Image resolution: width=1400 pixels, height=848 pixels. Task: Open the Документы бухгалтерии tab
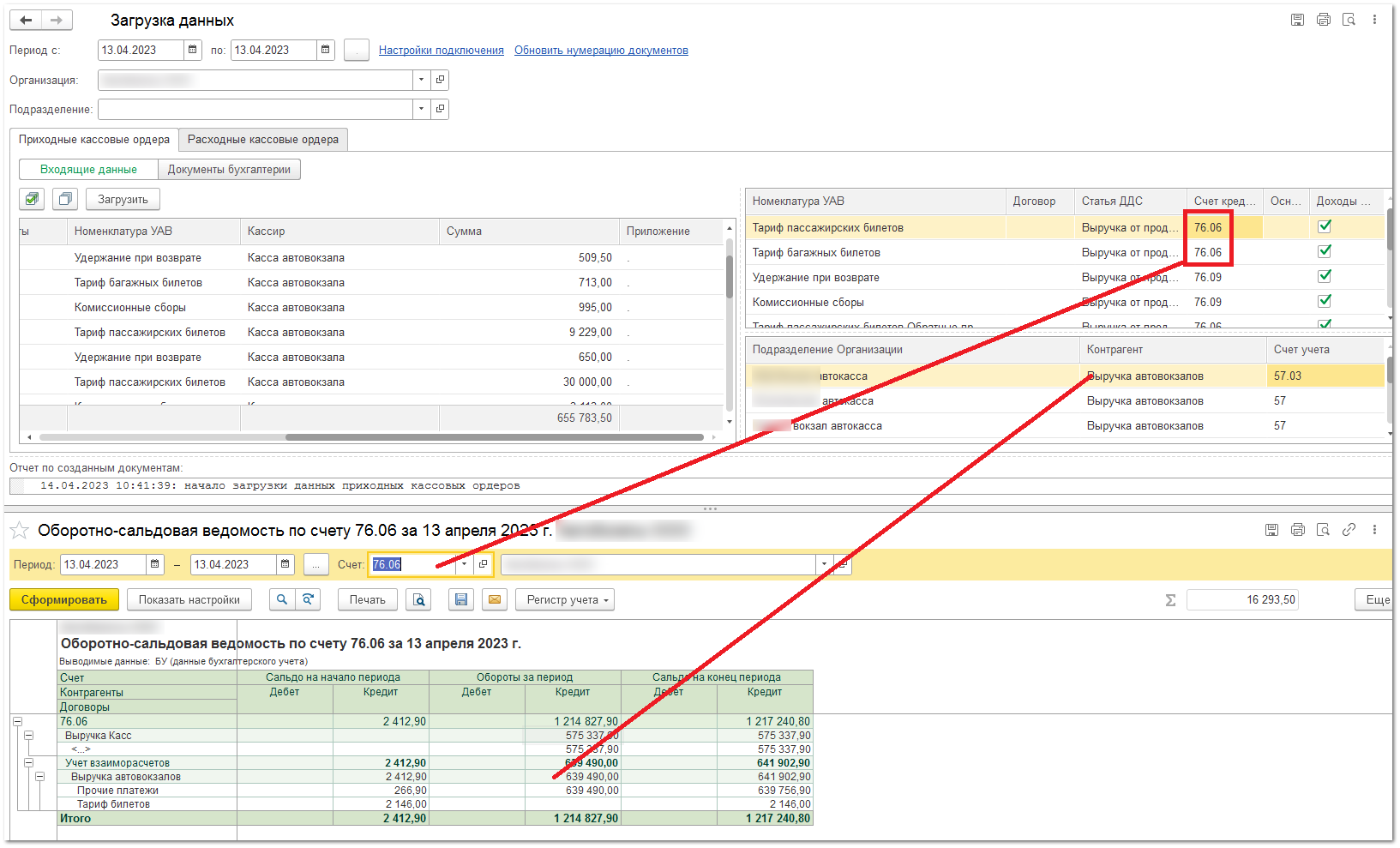pos(229,169)
